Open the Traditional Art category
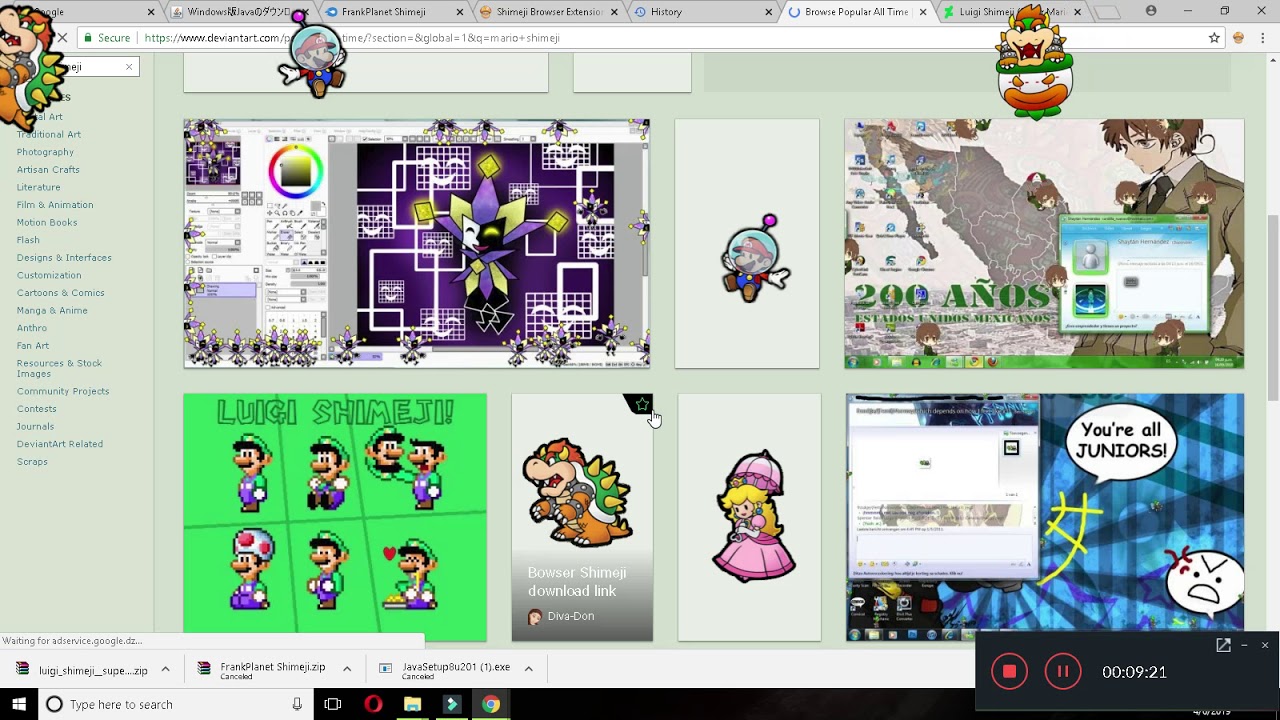Viewport: 1280px width, 720px height. (49, 134)
